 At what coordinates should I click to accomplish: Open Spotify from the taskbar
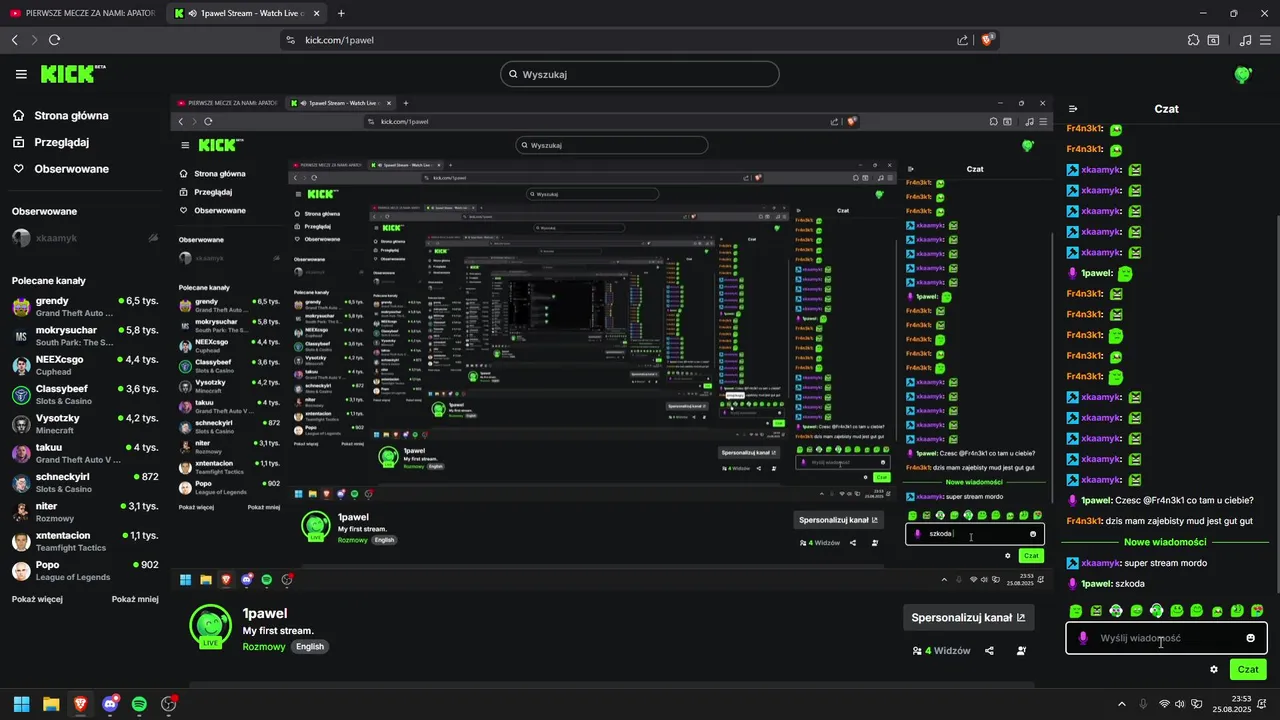[139, 704]
